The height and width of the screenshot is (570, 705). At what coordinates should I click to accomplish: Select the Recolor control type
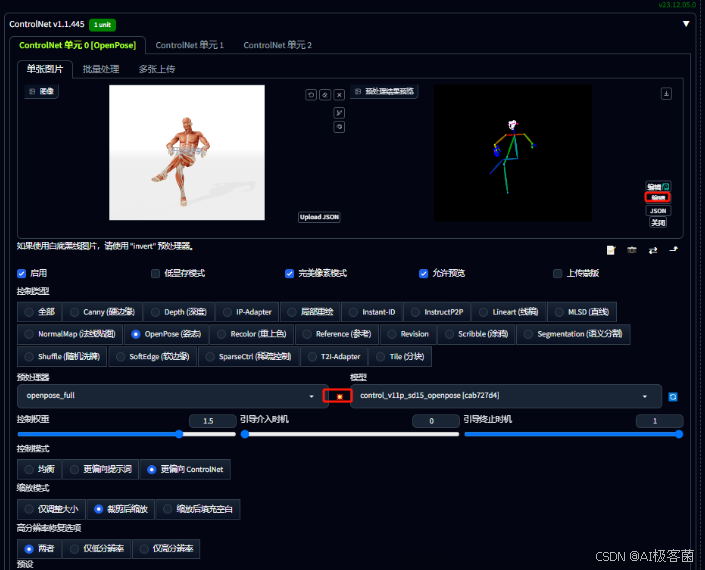[252, 334]
